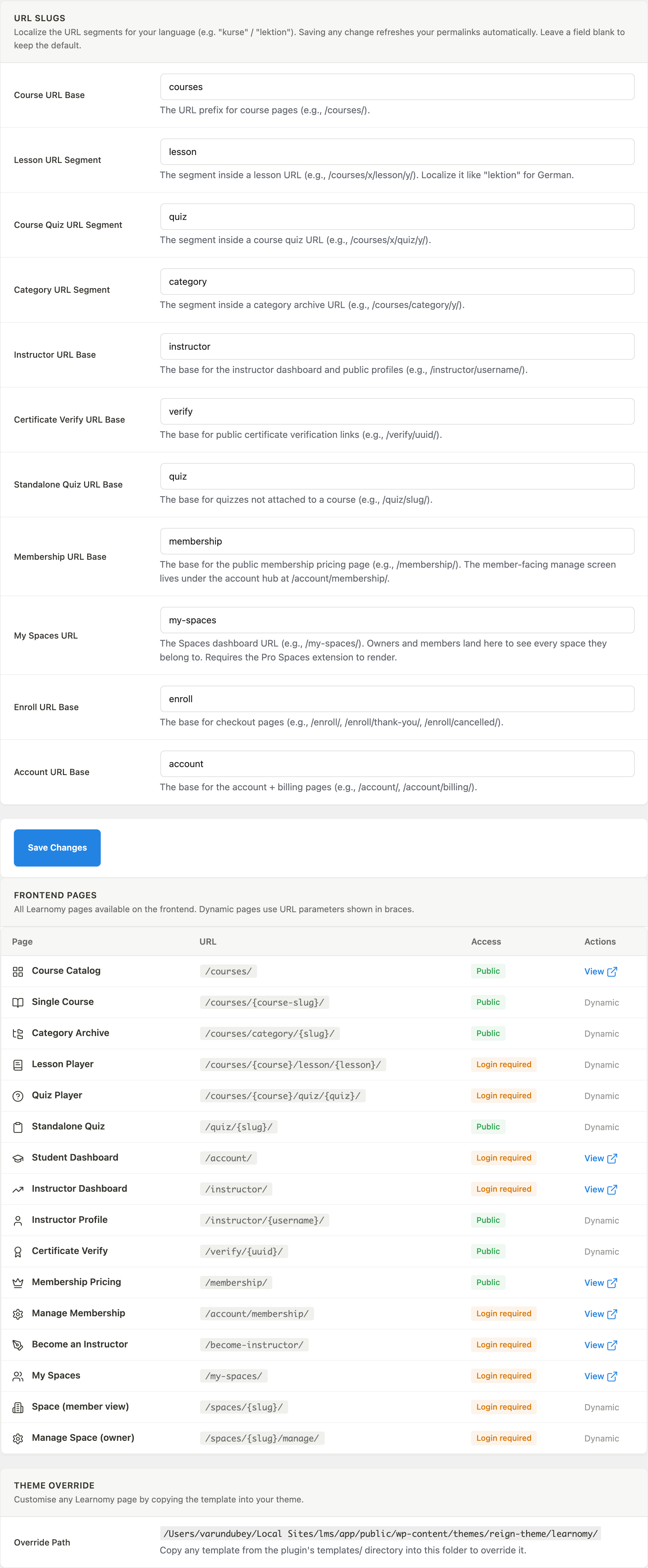Click the Single Course book icon

point(18,1003)
